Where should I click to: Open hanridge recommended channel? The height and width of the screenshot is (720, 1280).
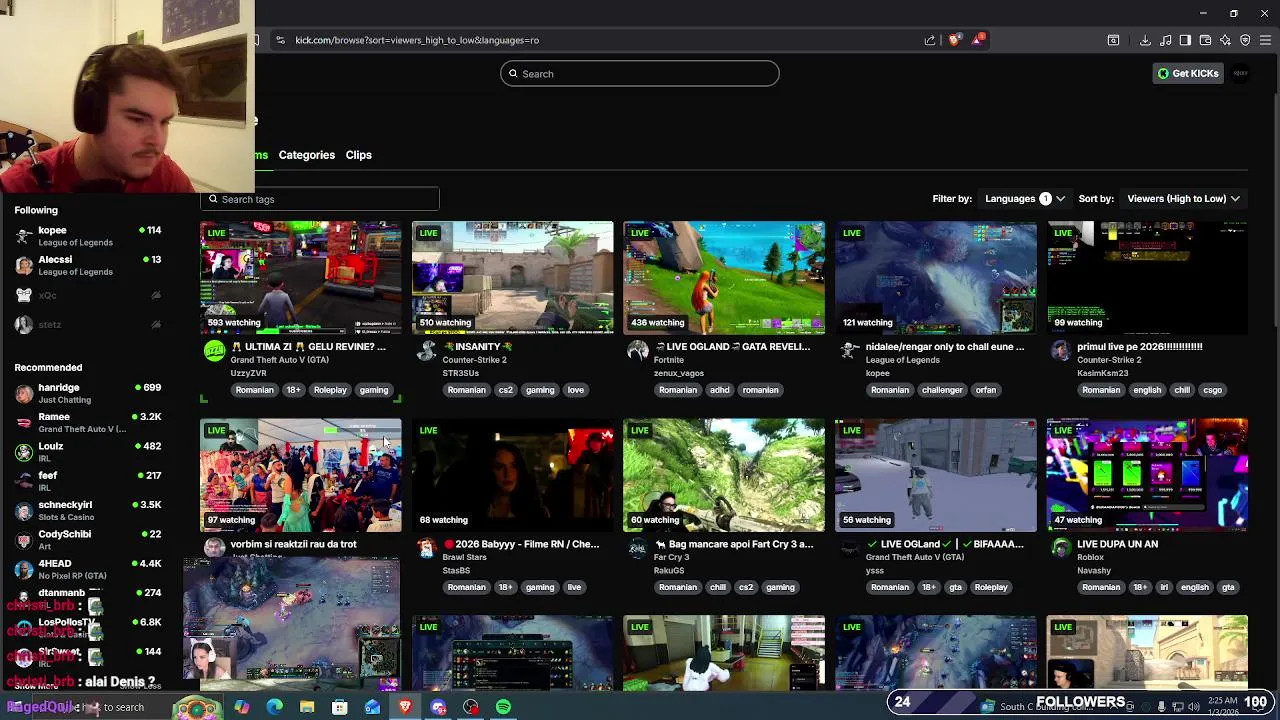click(88, 393)
